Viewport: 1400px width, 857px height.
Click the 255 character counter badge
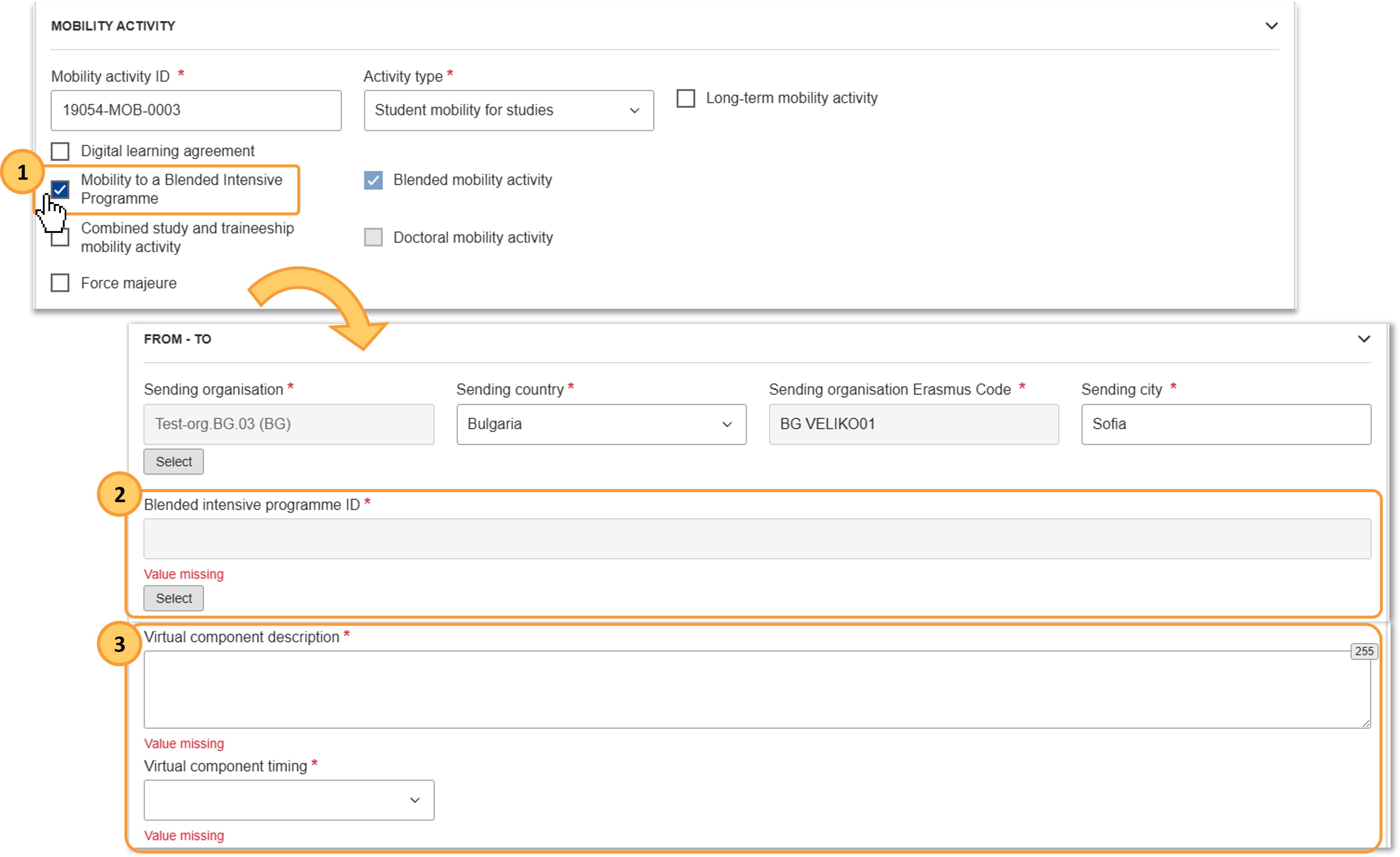coord(1364,651)
